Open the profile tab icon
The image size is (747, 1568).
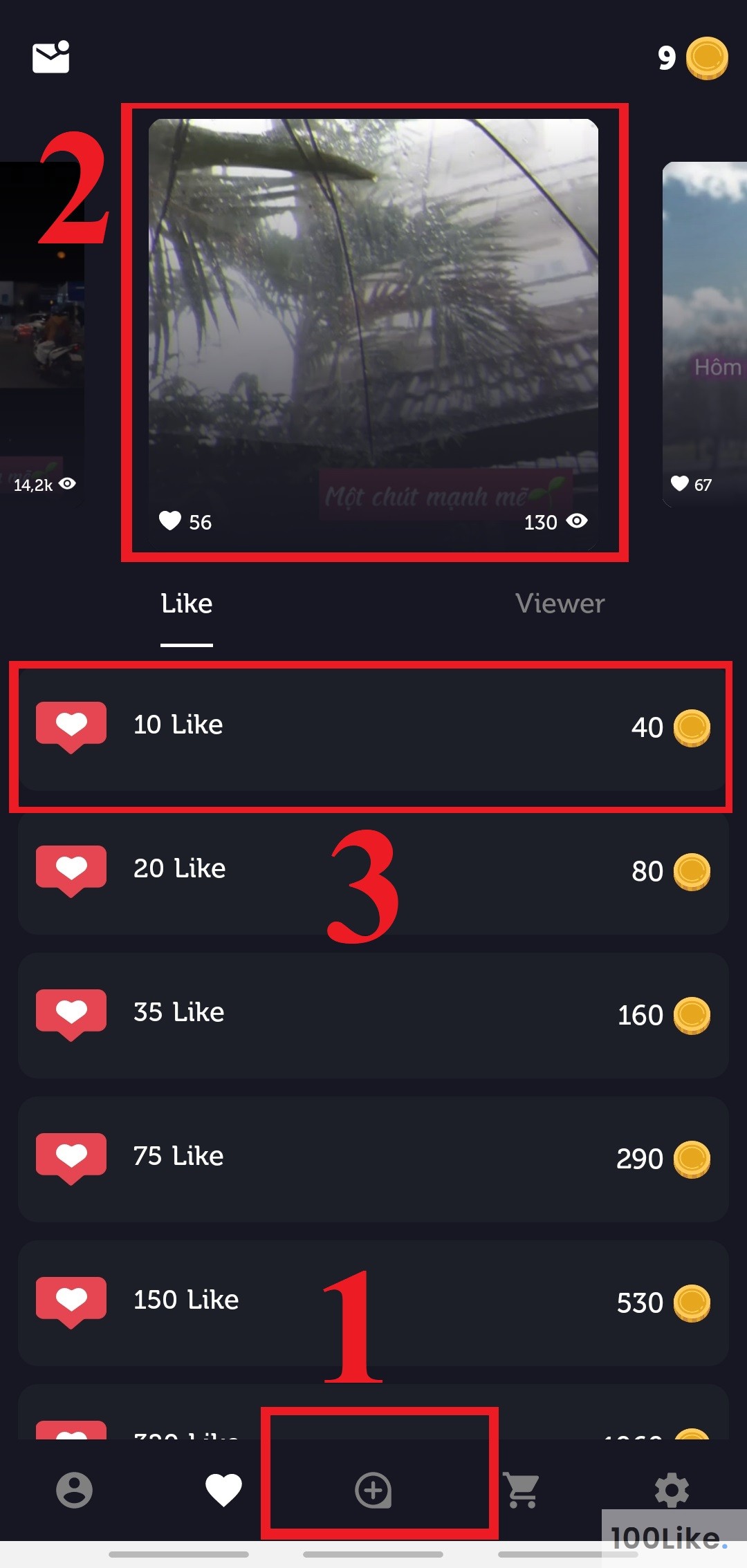tap(74, 1490)
